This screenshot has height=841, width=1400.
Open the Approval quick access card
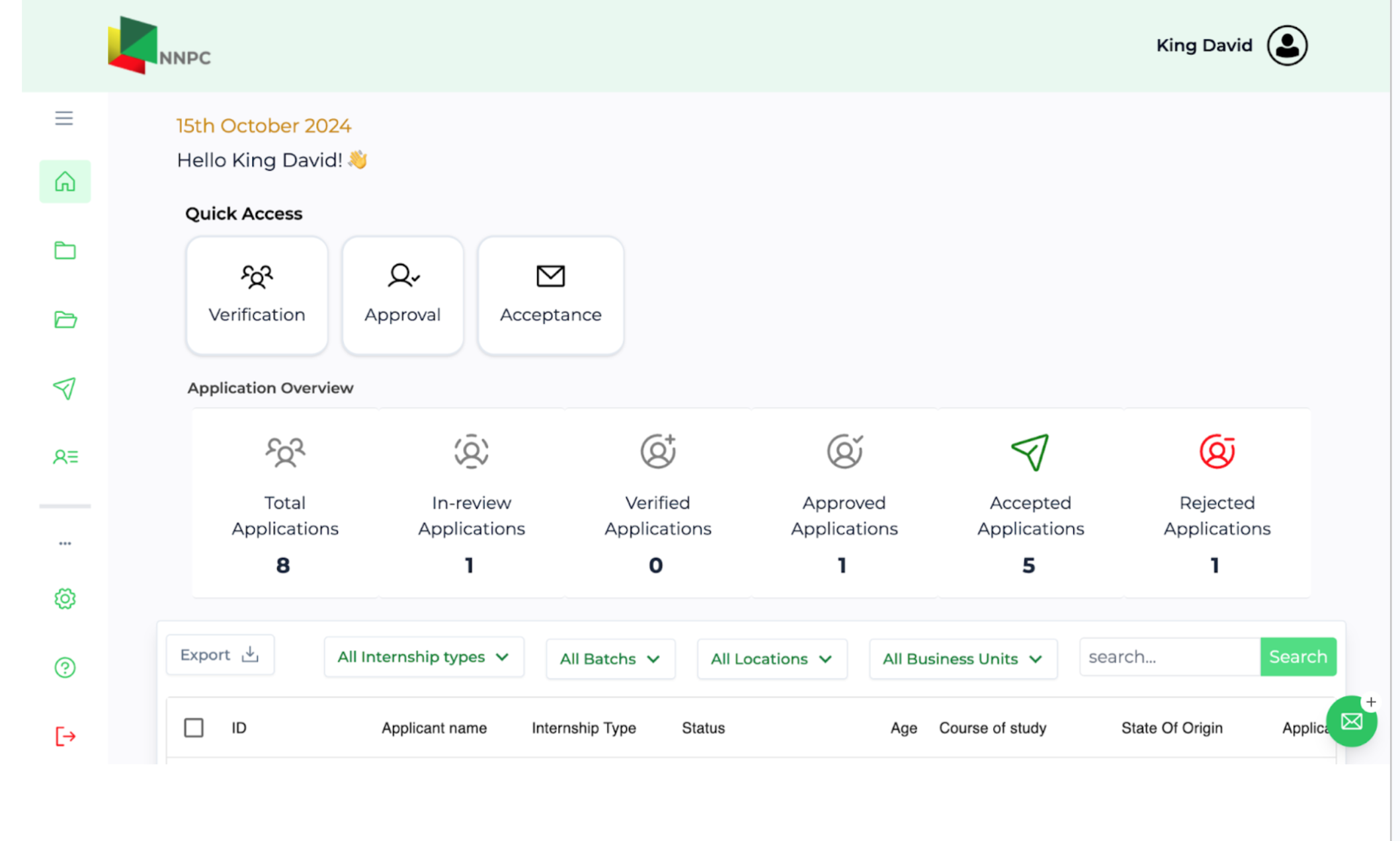(402, 296)
